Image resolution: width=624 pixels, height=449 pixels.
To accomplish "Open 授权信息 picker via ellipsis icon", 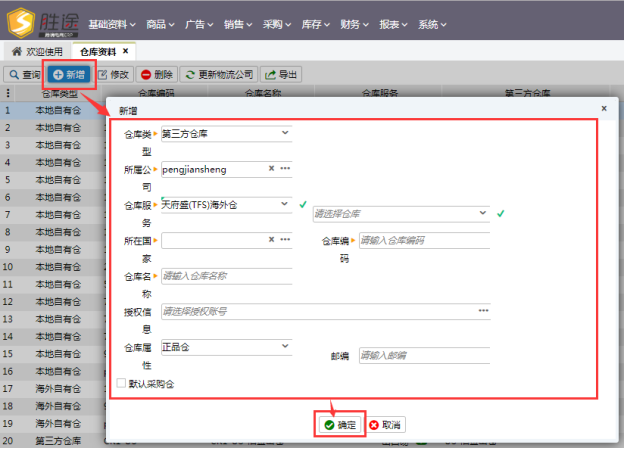I will coord(484,311).
